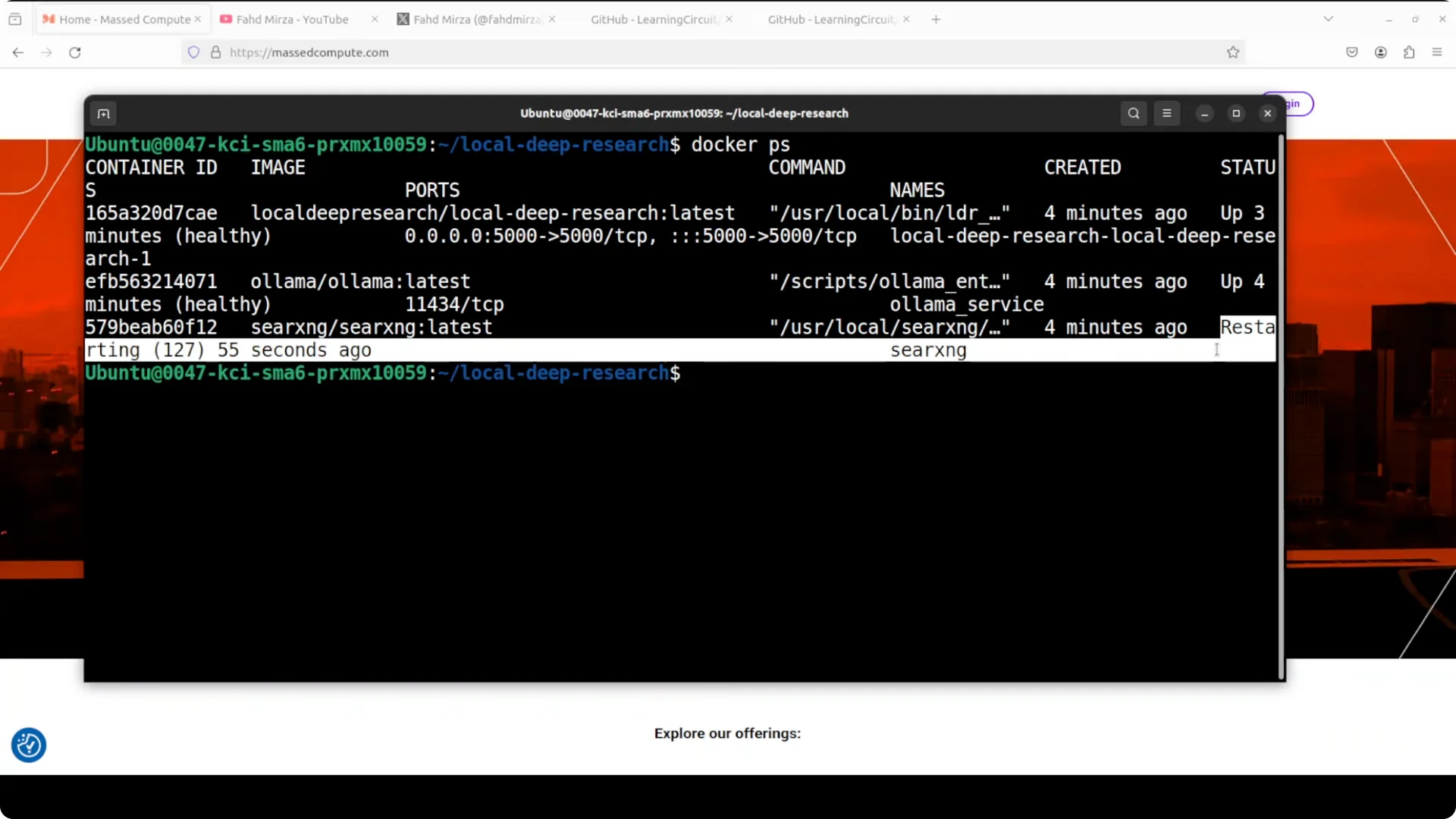Screen dimensions: 1456x819
Task: Focus the URL address bar
Action: (713, 52)
